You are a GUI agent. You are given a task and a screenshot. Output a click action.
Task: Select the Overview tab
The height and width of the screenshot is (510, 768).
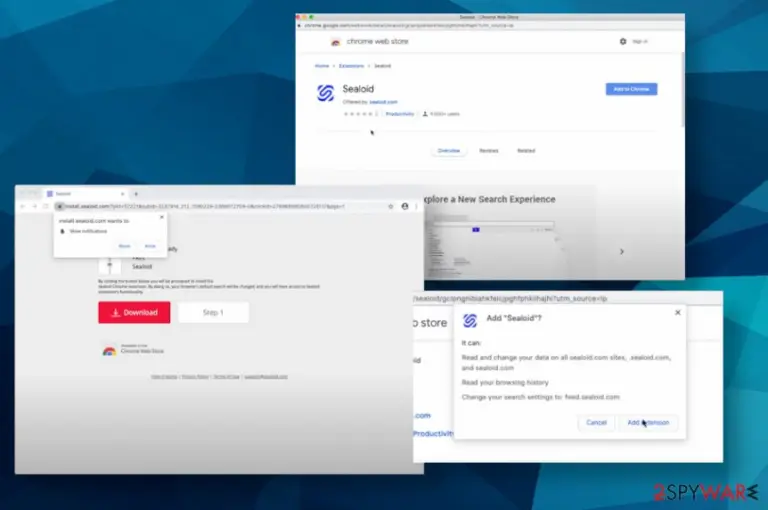(449, 151)
